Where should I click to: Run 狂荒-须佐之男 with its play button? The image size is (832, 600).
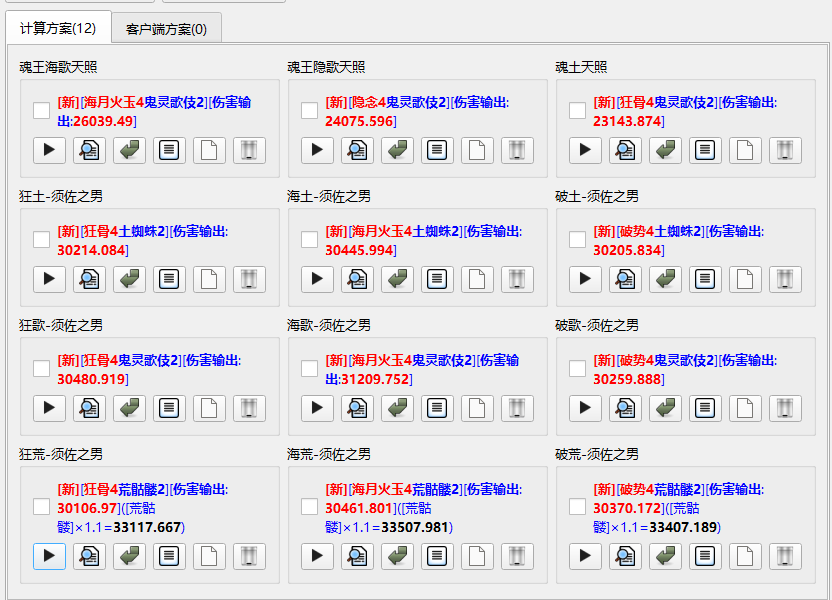pos(49,556)
